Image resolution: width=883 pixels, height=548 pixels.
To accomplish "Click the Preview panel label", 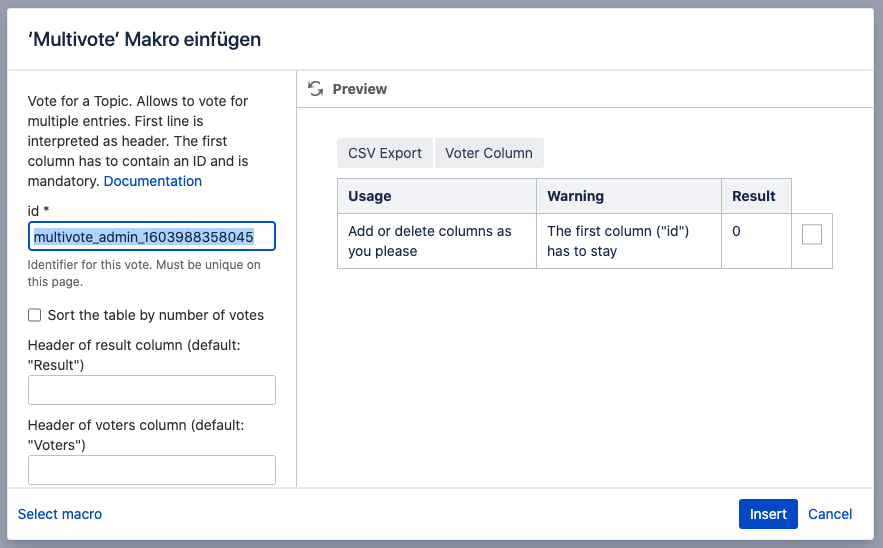I will 359,89.
